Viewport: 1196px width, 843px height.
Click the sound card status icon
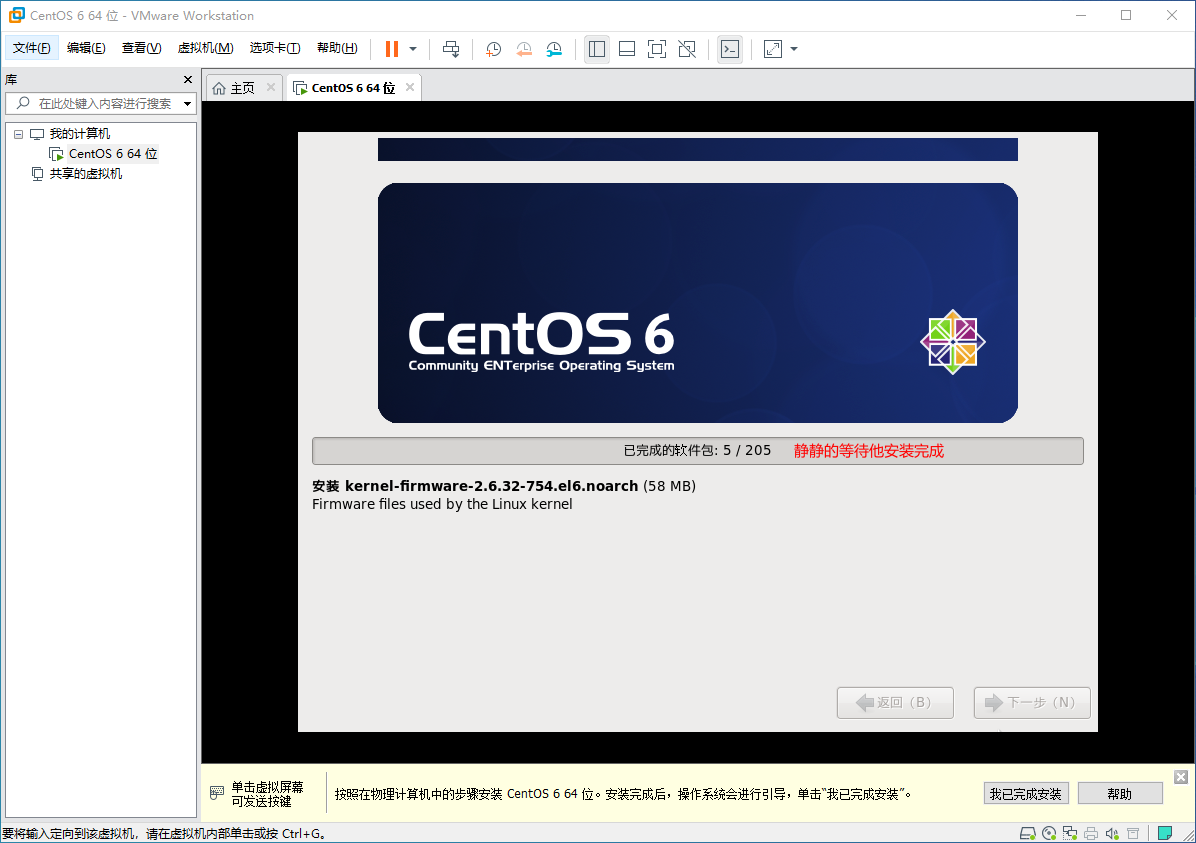pos(1112,834)
